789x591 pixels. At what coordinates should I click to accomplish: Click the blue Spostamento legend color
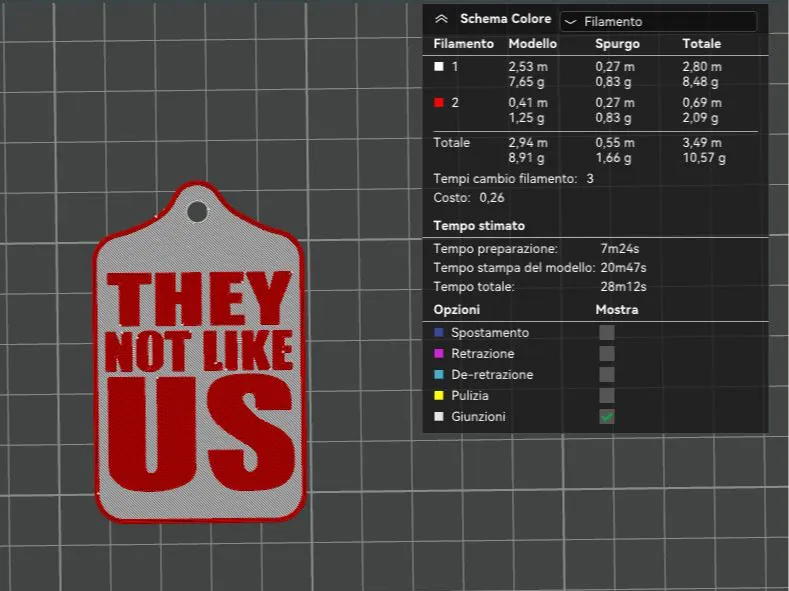439,332
